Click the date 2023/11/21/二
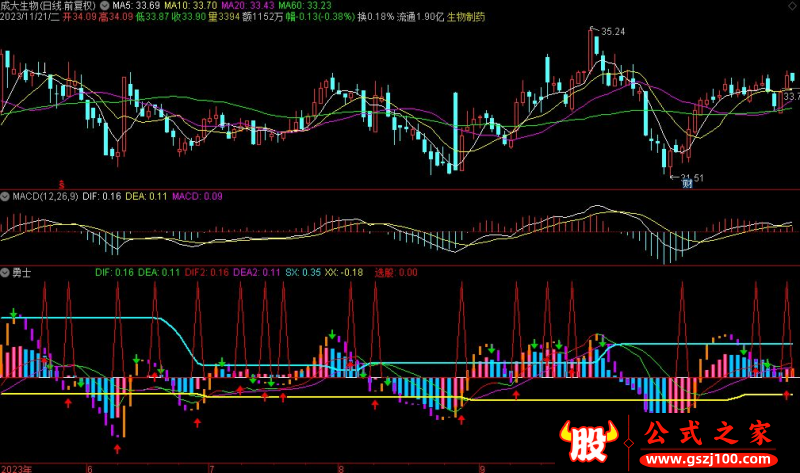This screenshot has height=473, width=800. 30,17
